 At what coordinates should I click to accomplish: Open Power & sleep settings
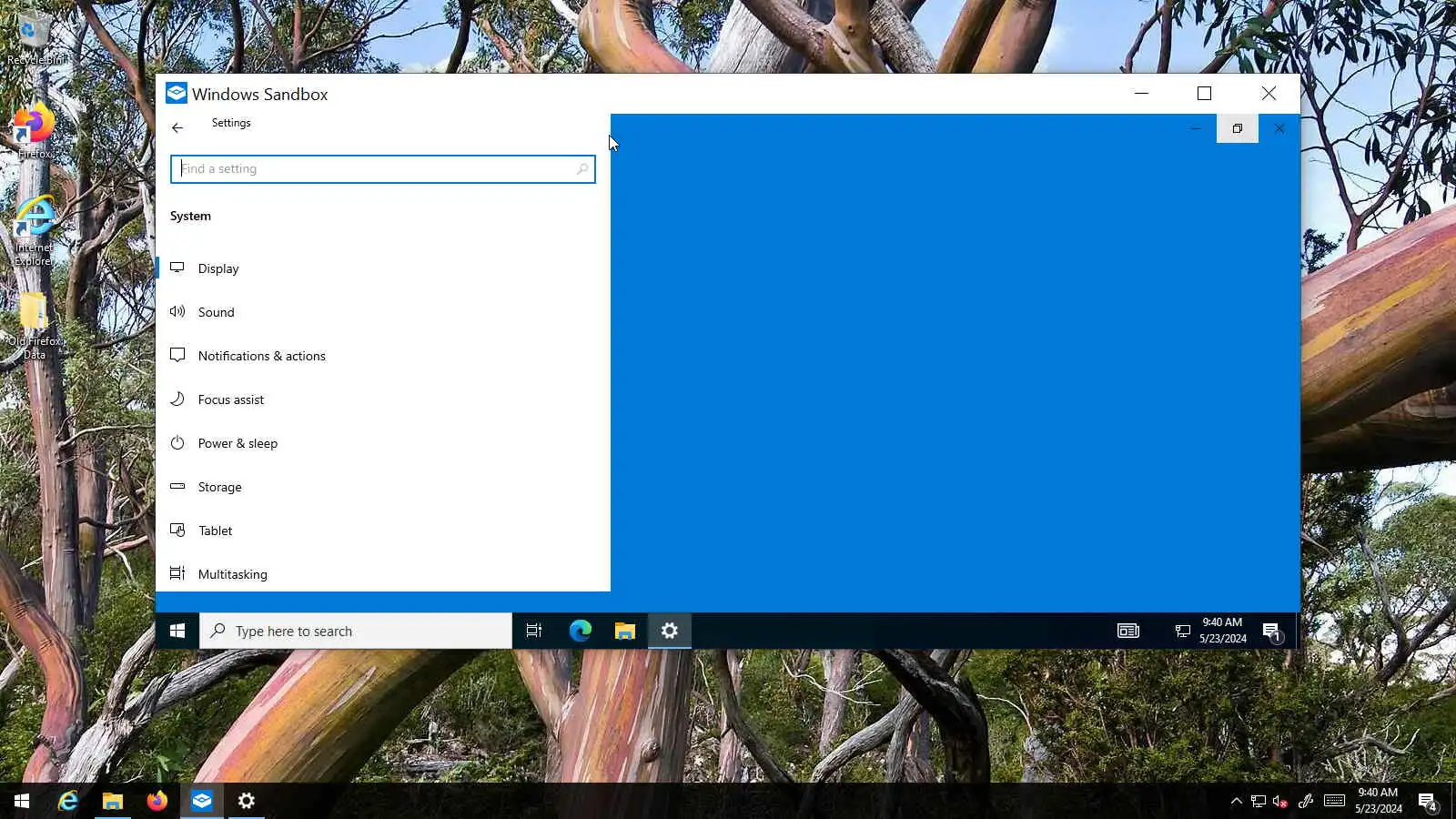point(382,443)
